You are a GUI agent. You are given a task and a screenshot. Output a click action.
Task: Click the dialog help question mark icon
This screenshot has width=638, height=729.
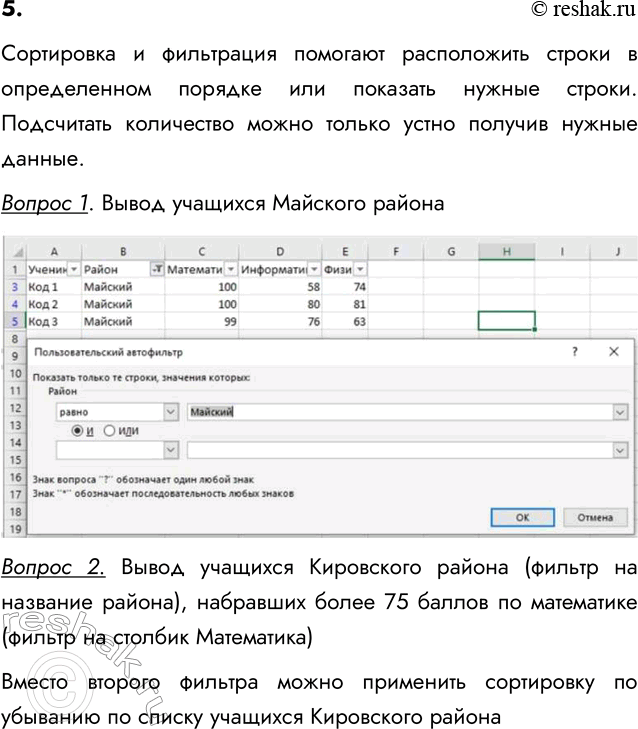(574, 352)
